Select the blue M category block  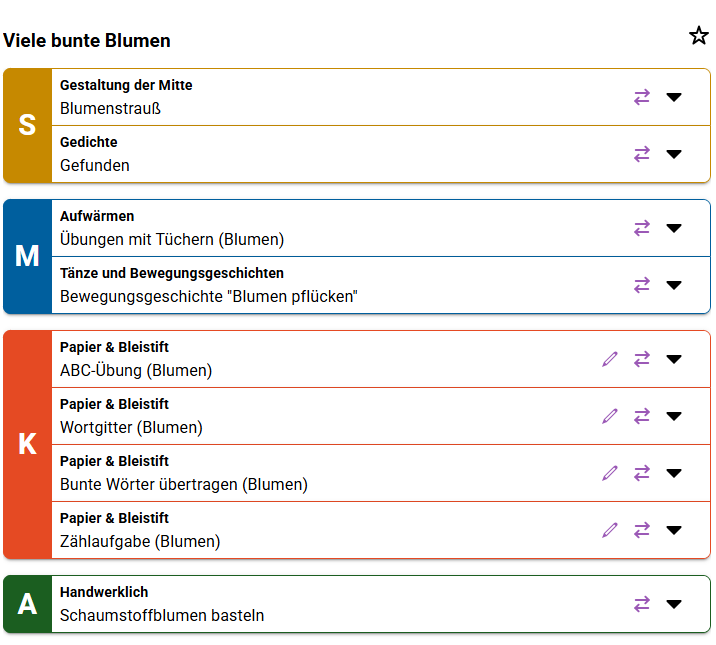tap(27, 257)
